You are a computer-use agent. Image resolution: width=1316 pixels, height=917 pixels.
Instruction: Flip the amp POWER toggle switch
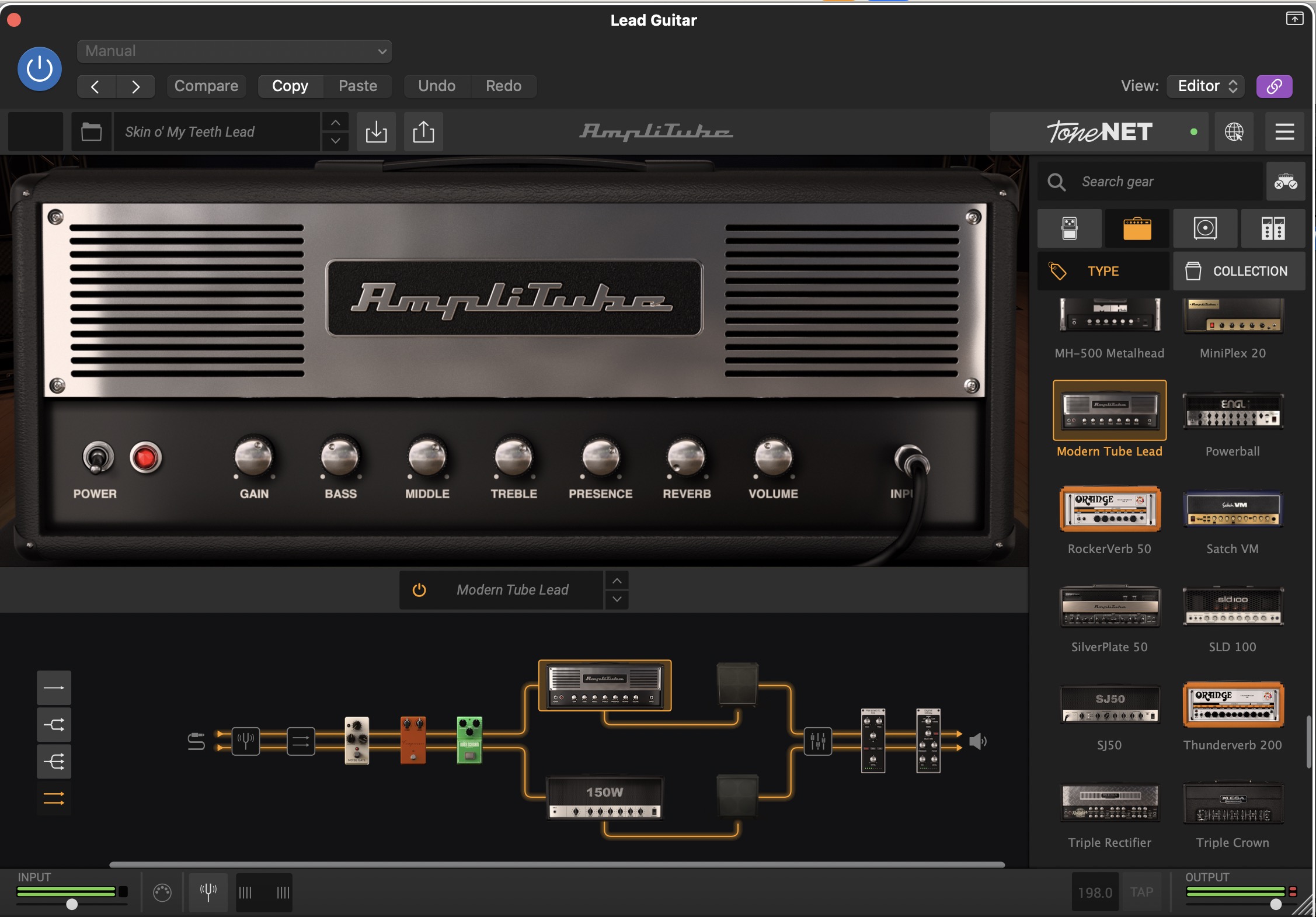tap(98, 457)
